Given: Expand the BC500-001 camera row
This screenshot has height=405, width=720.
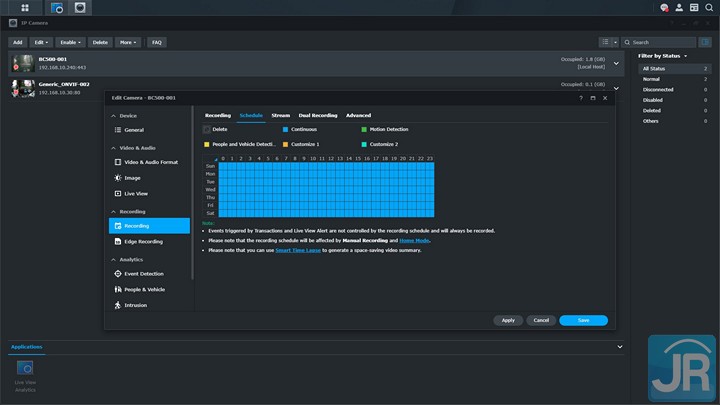Looking at the screenshot, I should [617, 63].
